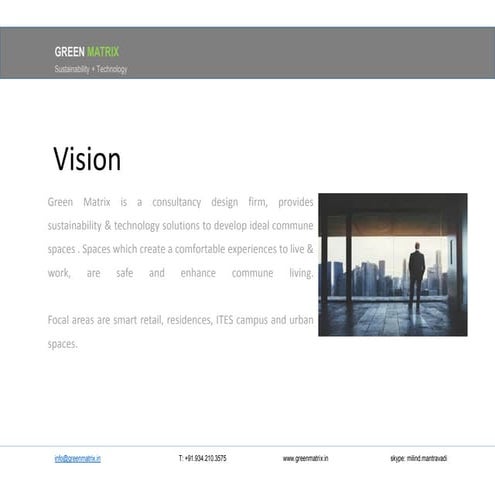495x495 pixels.
Task: Click the www.greenmatrix.in website address
Action: pyautogui.click(x=305, y=458)
